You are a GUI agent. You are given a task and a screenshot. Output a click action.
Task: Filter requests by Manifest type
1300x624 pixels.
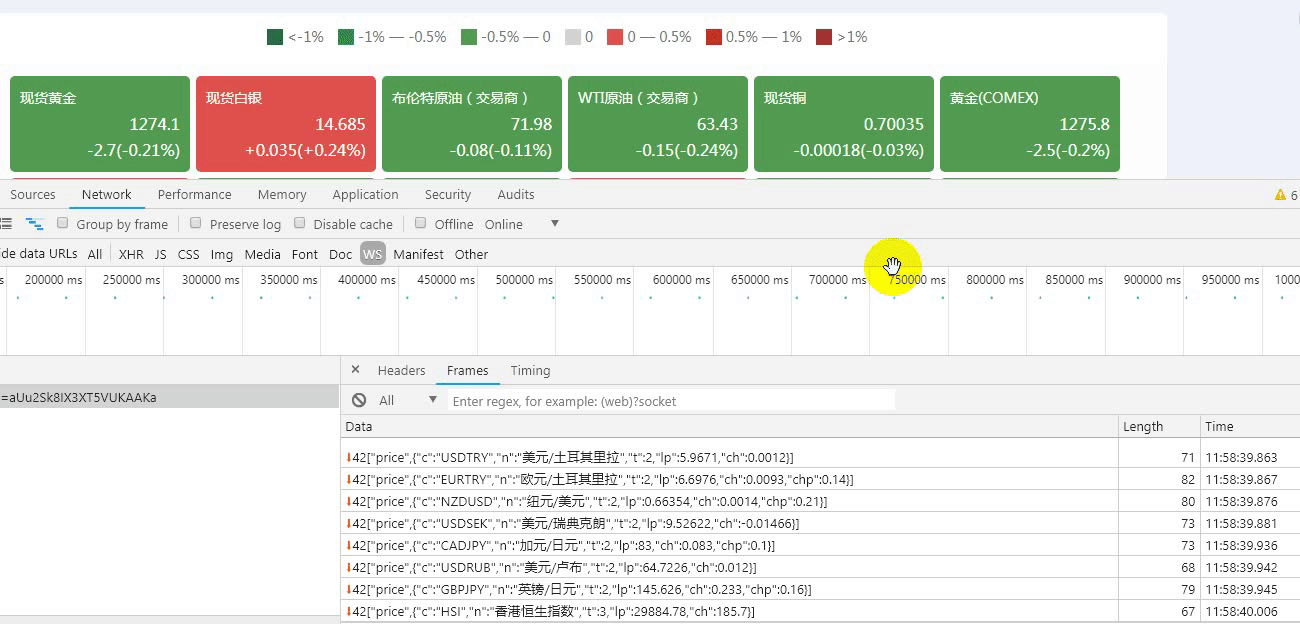(x=419, y=254)
